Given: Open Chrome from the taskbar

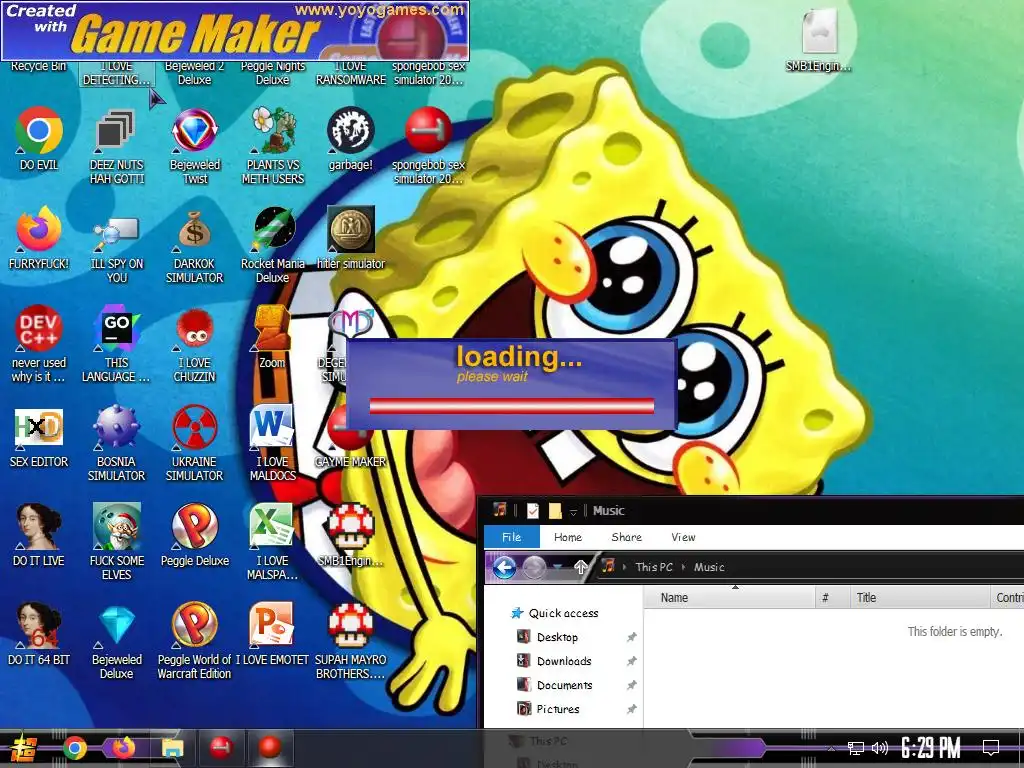Looking at the screenshot, I should click(74, 748).
